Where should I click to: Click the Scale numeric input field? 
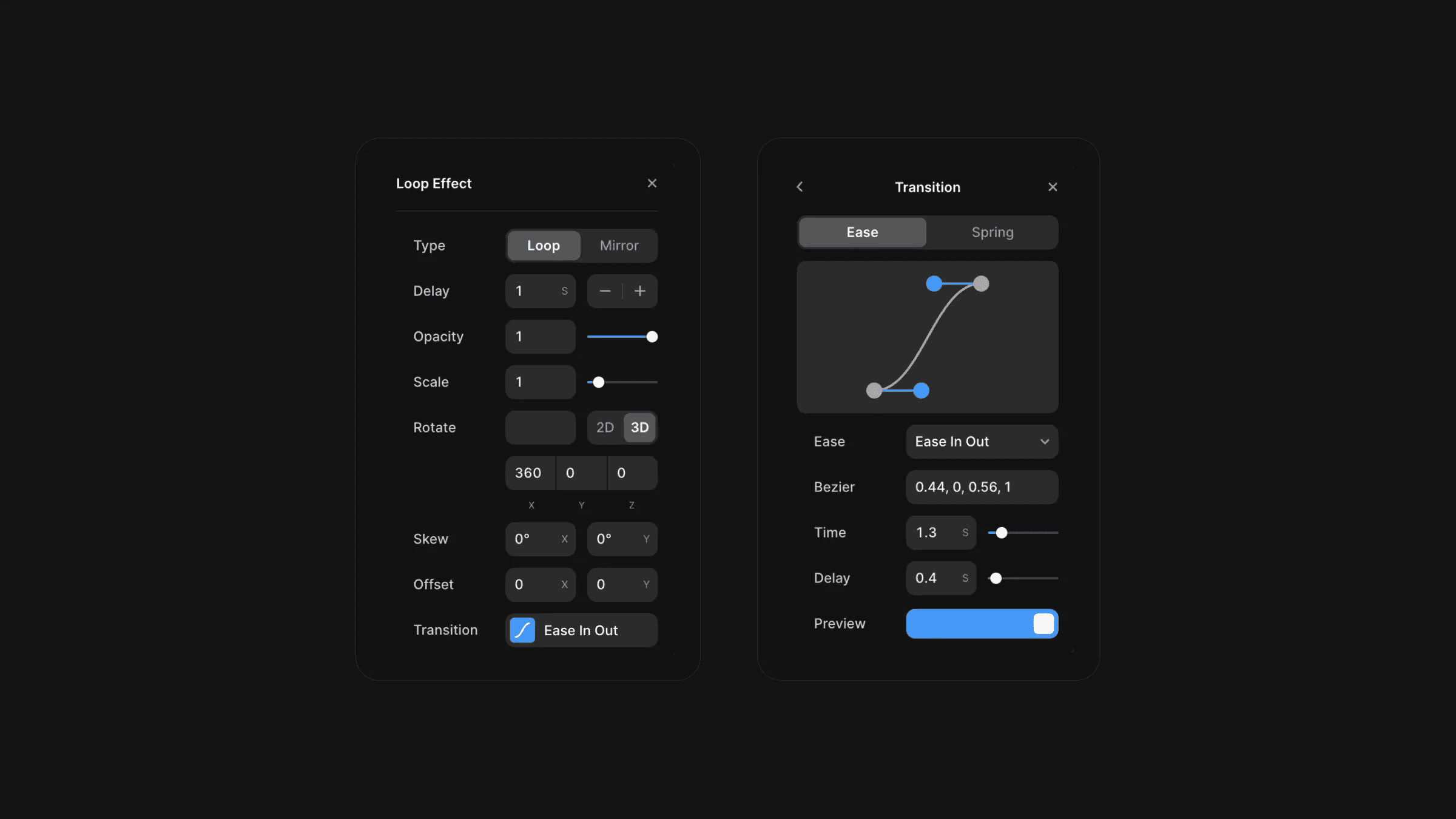pyautogui.click(x=540, y=382)
